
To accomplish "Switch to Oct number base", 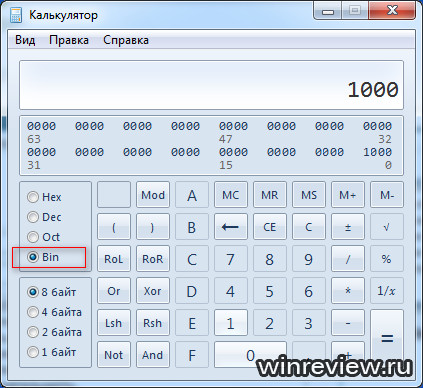I will coord(43,237).
